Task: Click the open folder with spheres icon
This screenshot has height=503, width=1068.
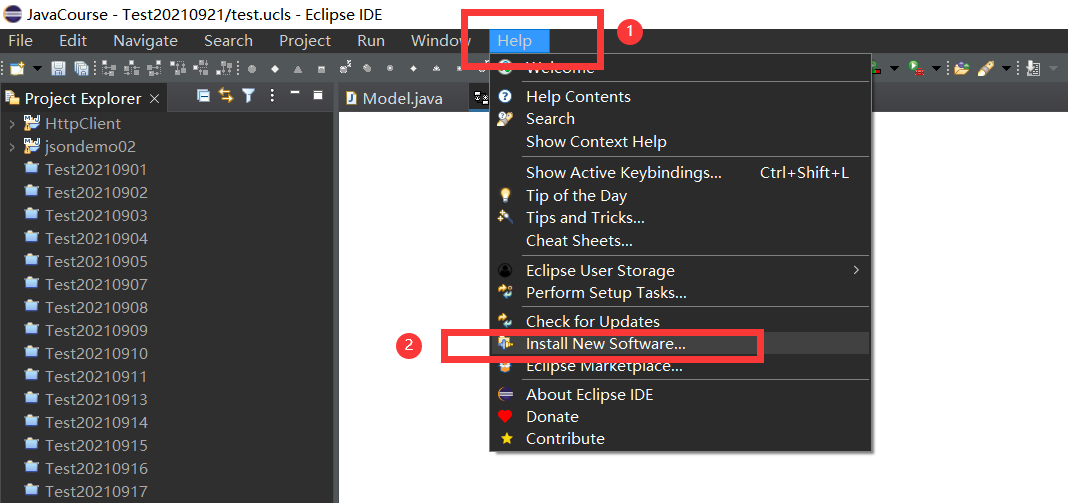Action: pyautogui.click(x=960, y=68)
